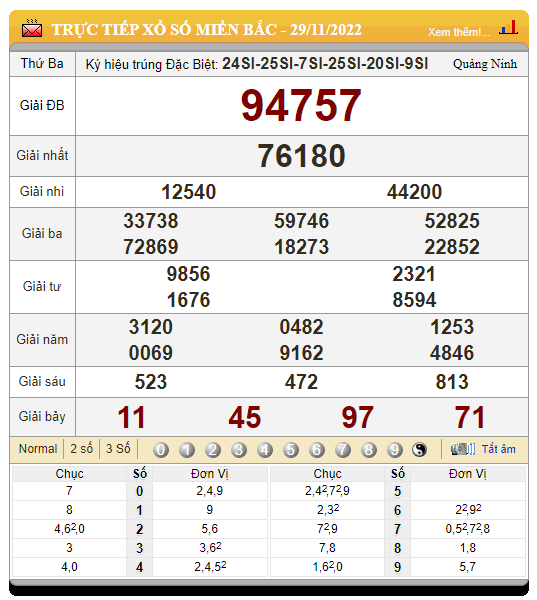The height and width of the screenshot is (600, 537).
Task: Select digit 0 filter circle
Action: 161,450
